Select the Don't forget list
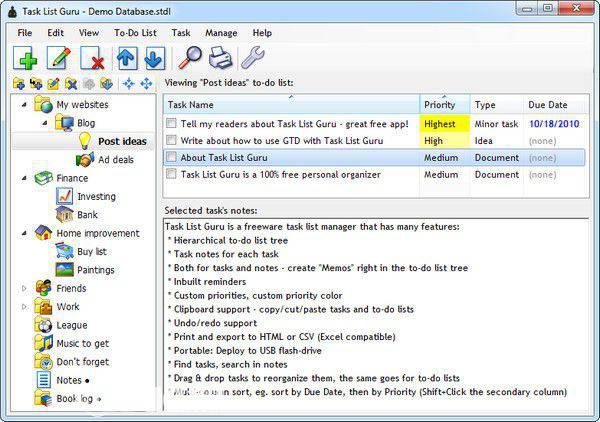 point(83,362)
